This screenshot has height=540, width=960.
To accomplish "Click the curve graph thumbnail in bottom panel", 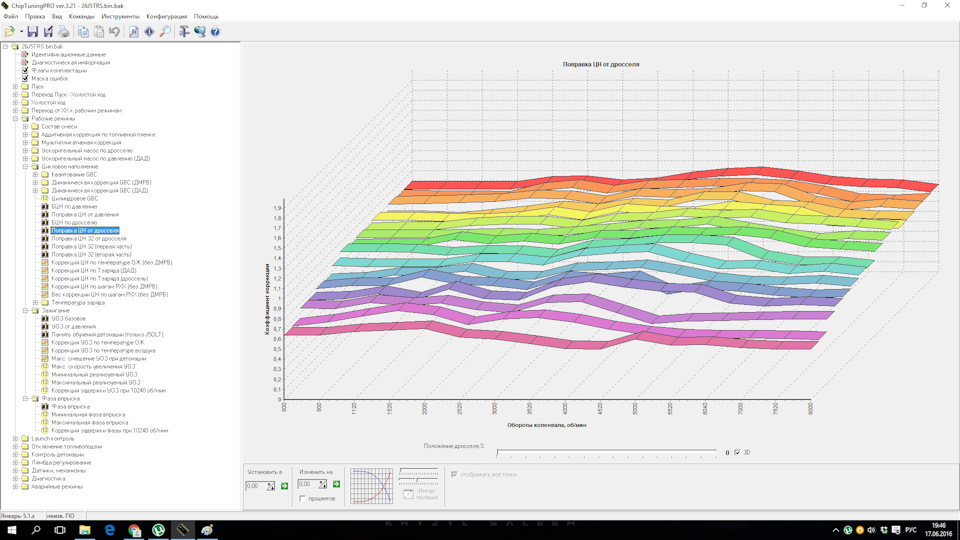I will point(371,486).
